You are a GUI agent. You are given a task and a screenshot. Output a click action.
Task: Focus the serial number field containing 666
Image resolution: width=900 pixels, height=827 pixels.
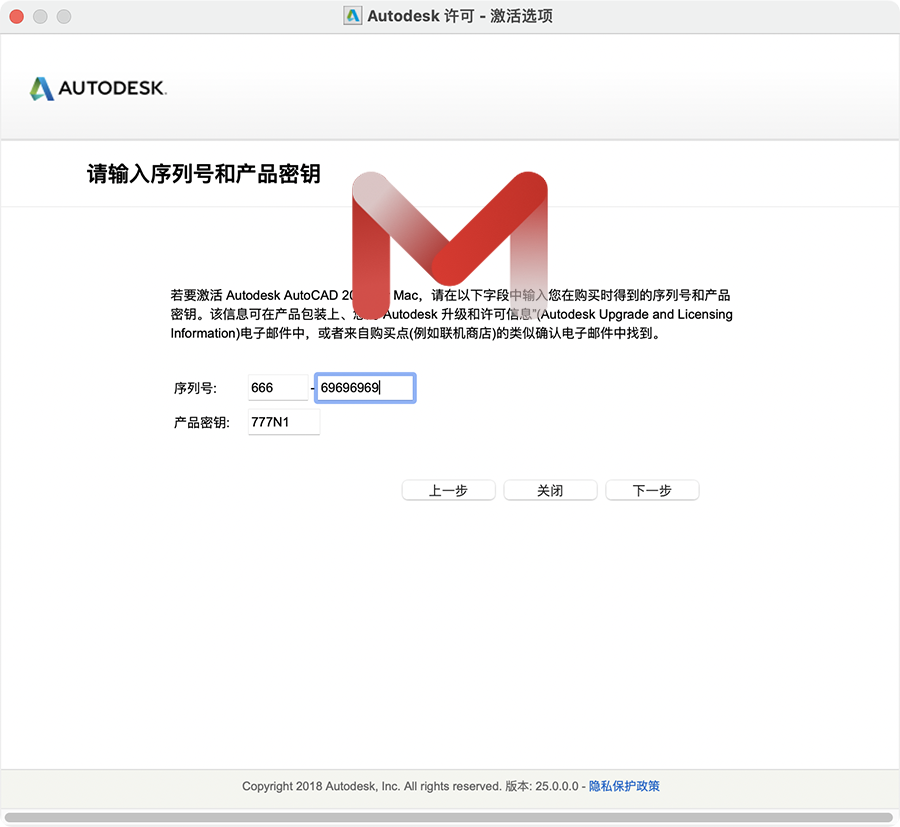pyautogui.click(x=277, y=388)
